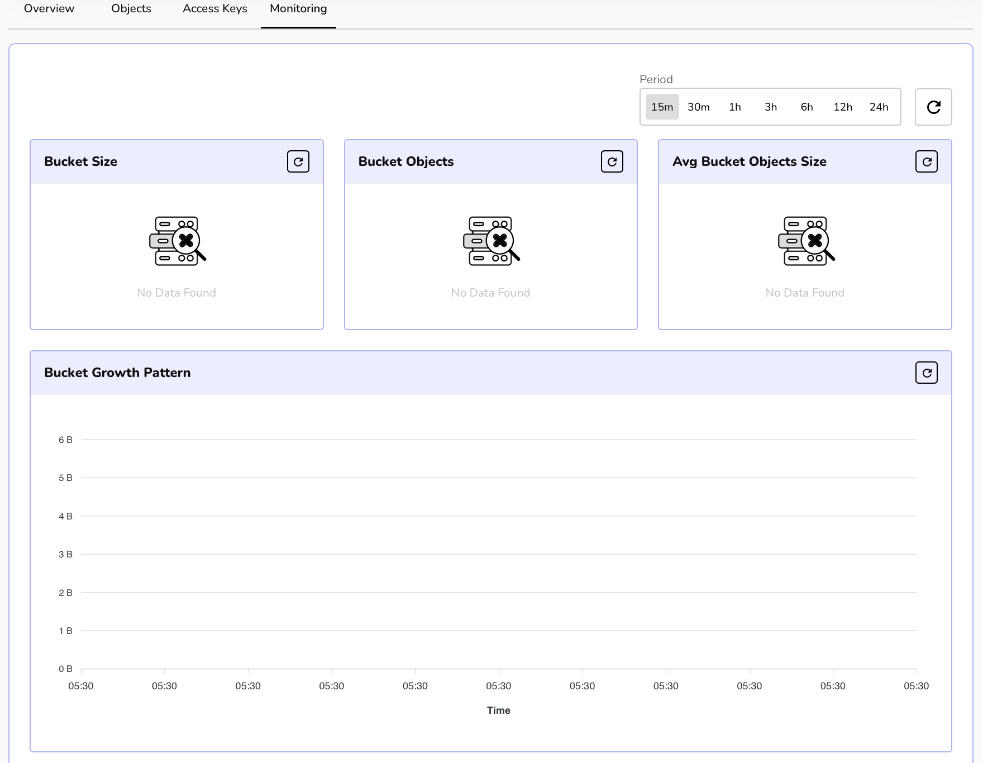Select the 30m period option
The height and width of the screenshot is (763, 983).
point(698,107)
